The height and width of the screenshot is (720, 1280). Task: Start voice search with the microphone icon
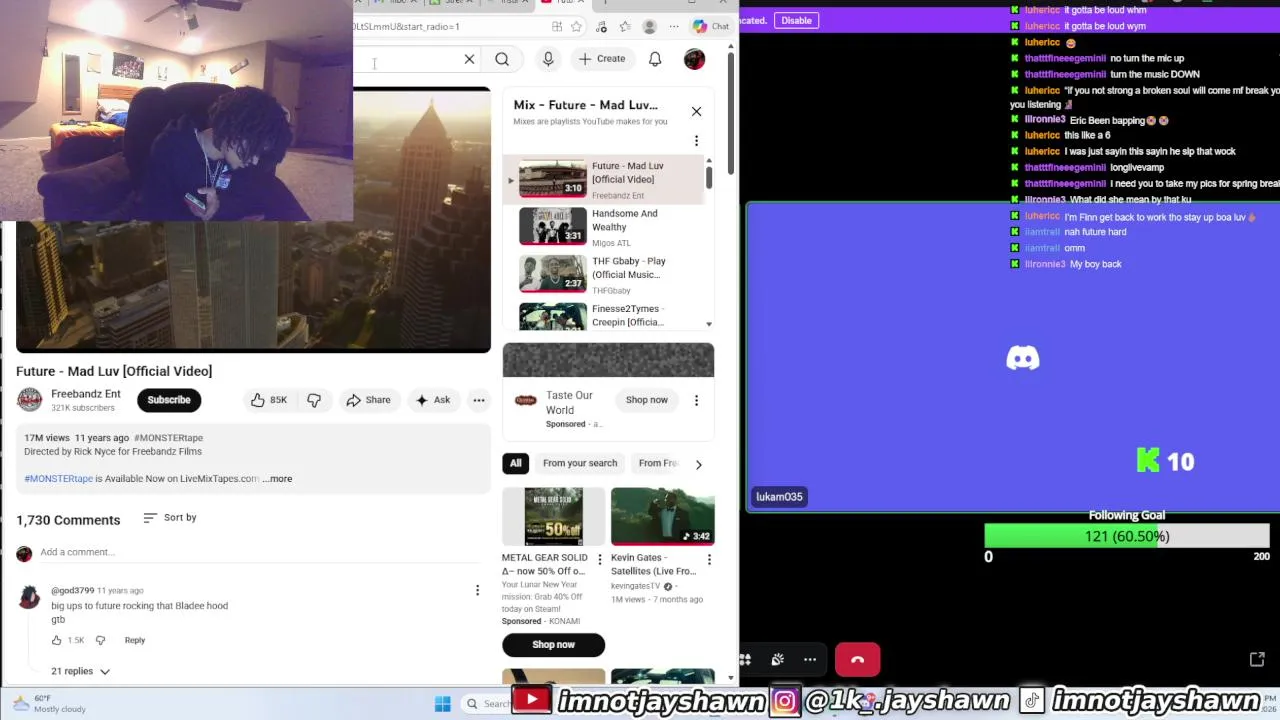[x=548, y=59]
